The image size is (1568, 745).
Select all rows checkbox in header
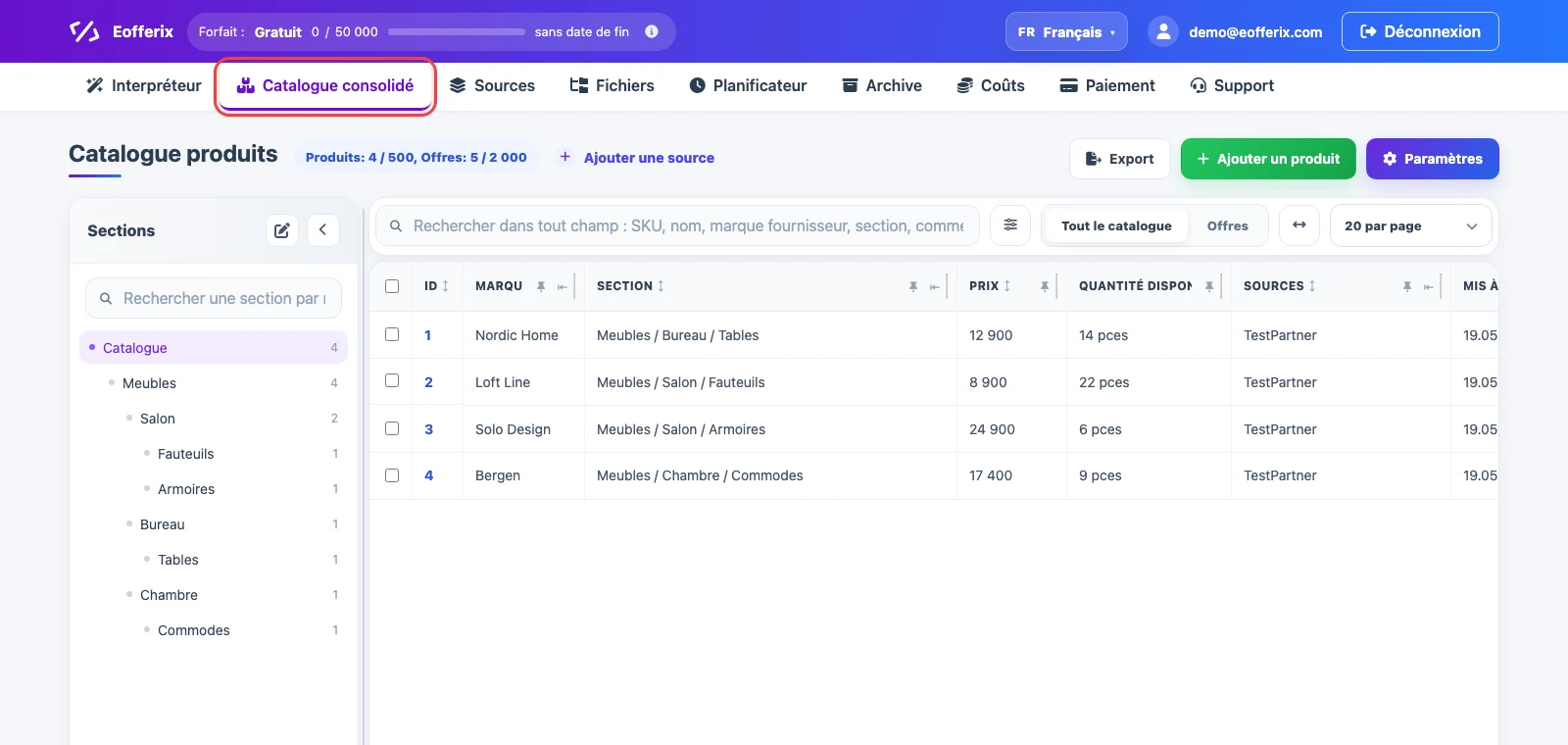392,286
